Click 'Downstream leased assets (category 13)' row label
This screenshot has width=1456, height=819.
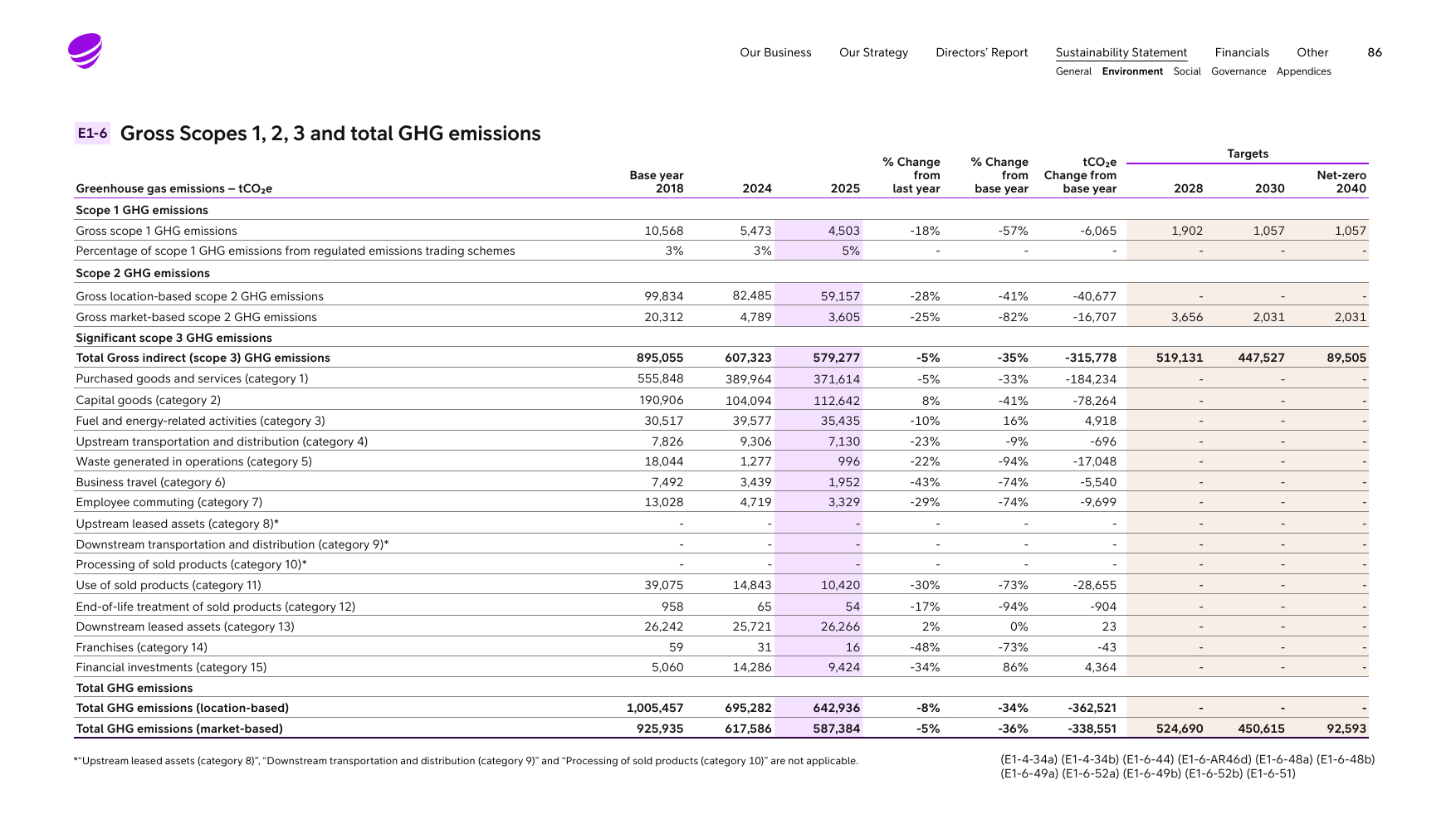(185, 626)
